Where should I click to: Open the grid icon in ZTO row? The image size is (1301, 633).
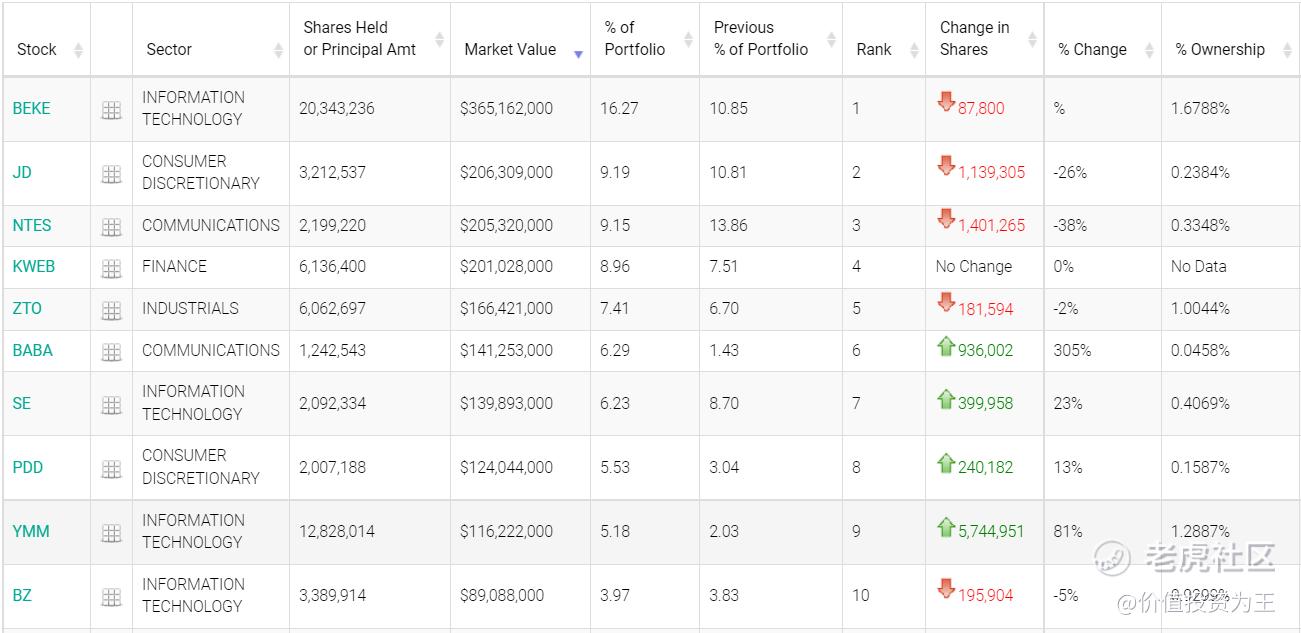[x=111, y=310]
